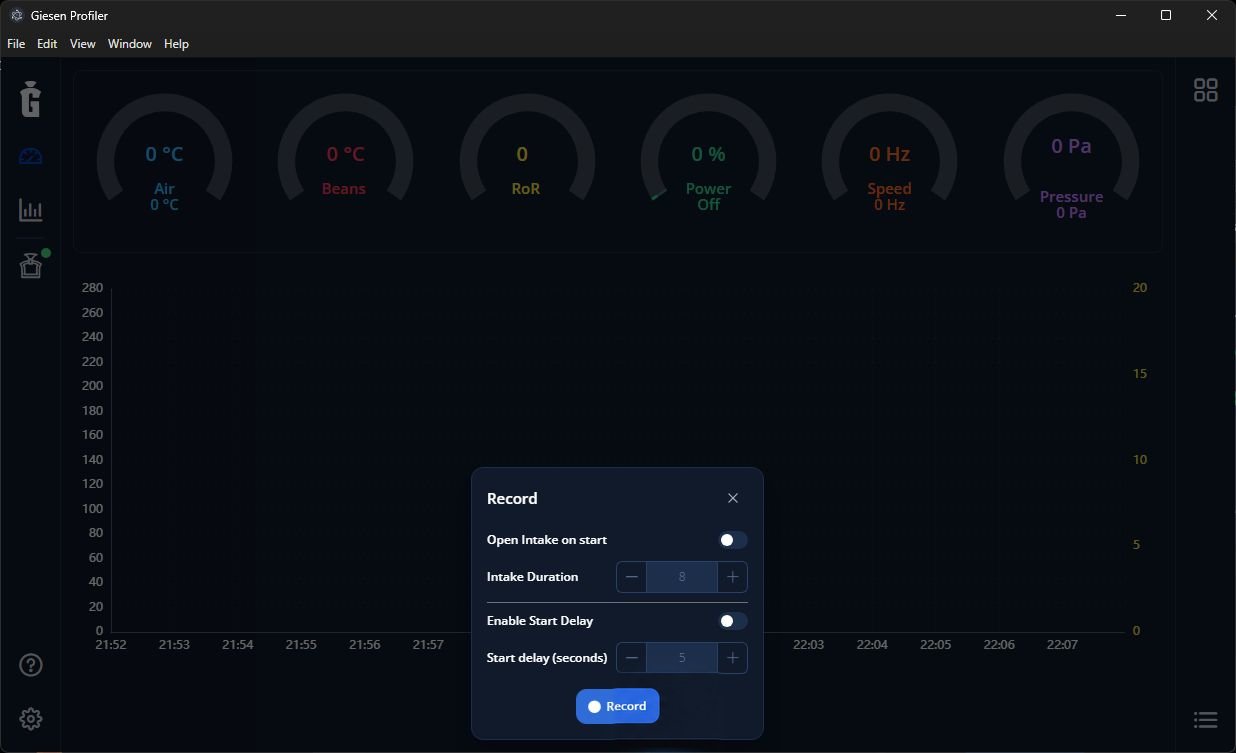Increase Start delay seconds with plus

(x=733, y=658)
